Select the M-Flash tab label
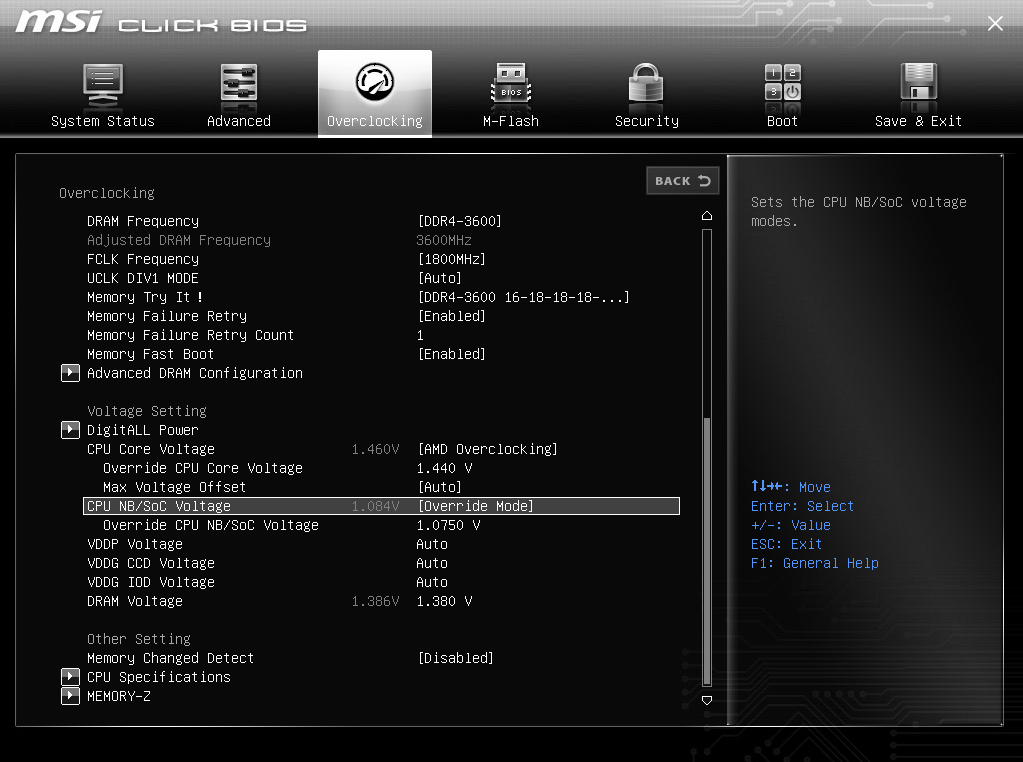This screenshot has width=1023, height=762. (x=511, y=121)
